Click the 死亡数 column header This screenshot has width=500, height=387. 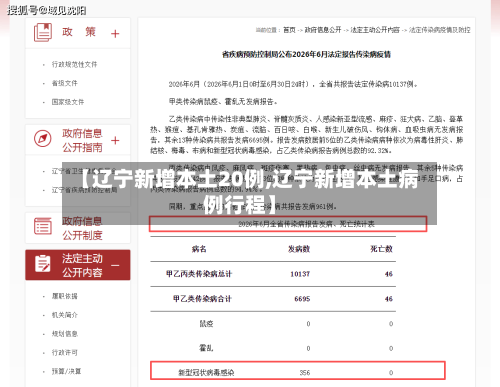pos(382,249)
